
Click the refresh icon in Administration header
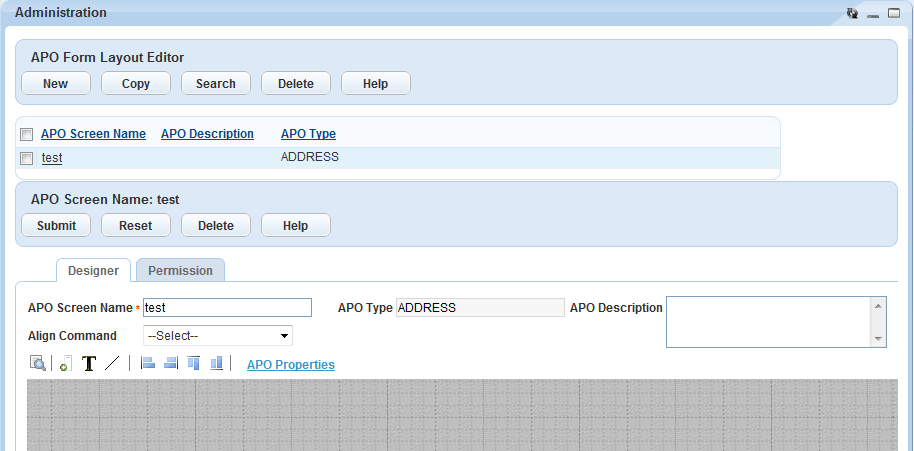(x=852, y=13)
